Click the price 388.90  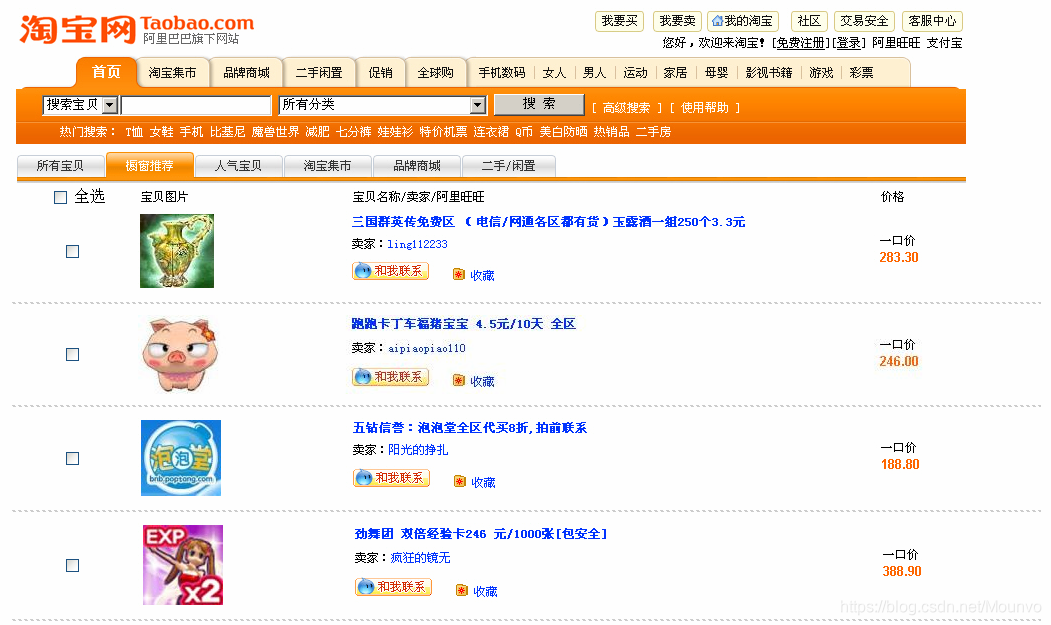pyautogui.click(x=902, y=571)
